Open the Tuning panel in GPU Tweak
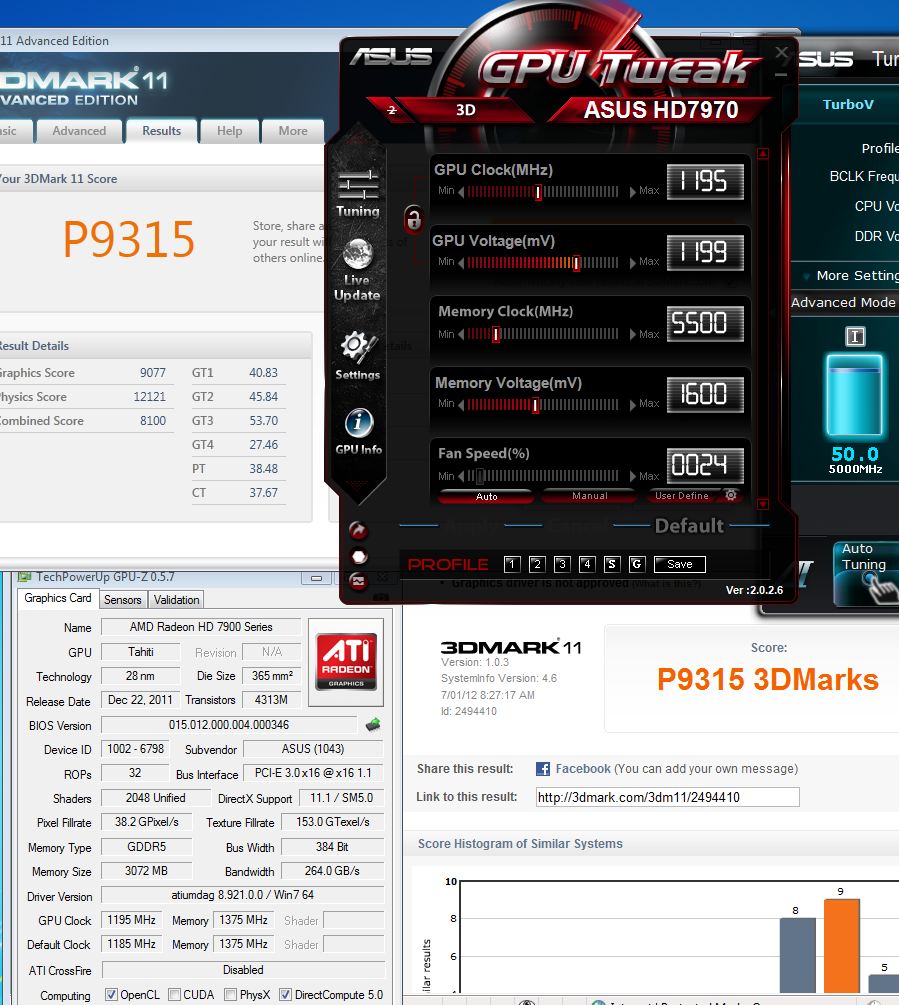The image size is (899, 1005). 358,194
